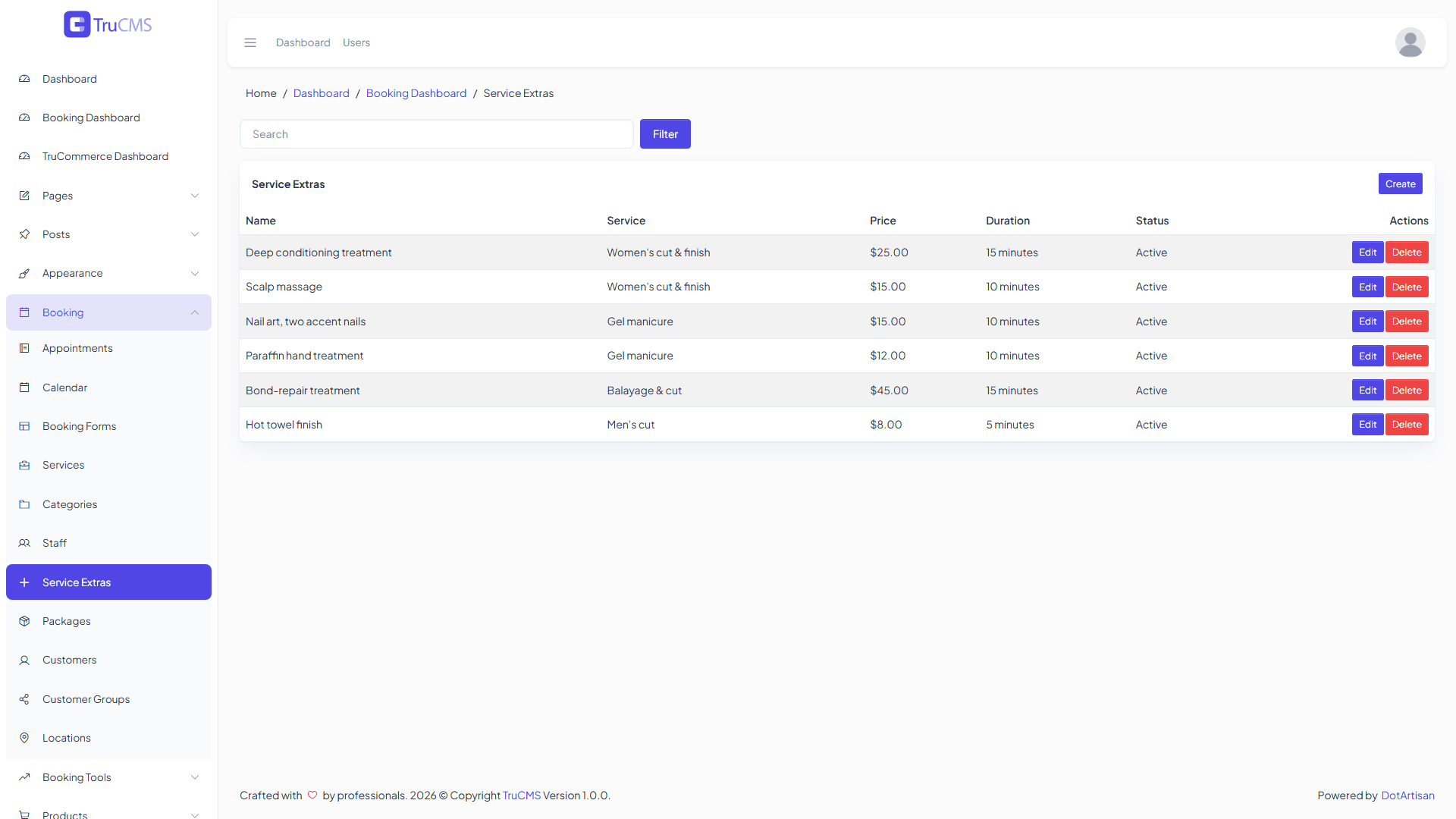Expand the Booking Tools chevron
This screenshot has height=819, width=1456.
[195, 777]
